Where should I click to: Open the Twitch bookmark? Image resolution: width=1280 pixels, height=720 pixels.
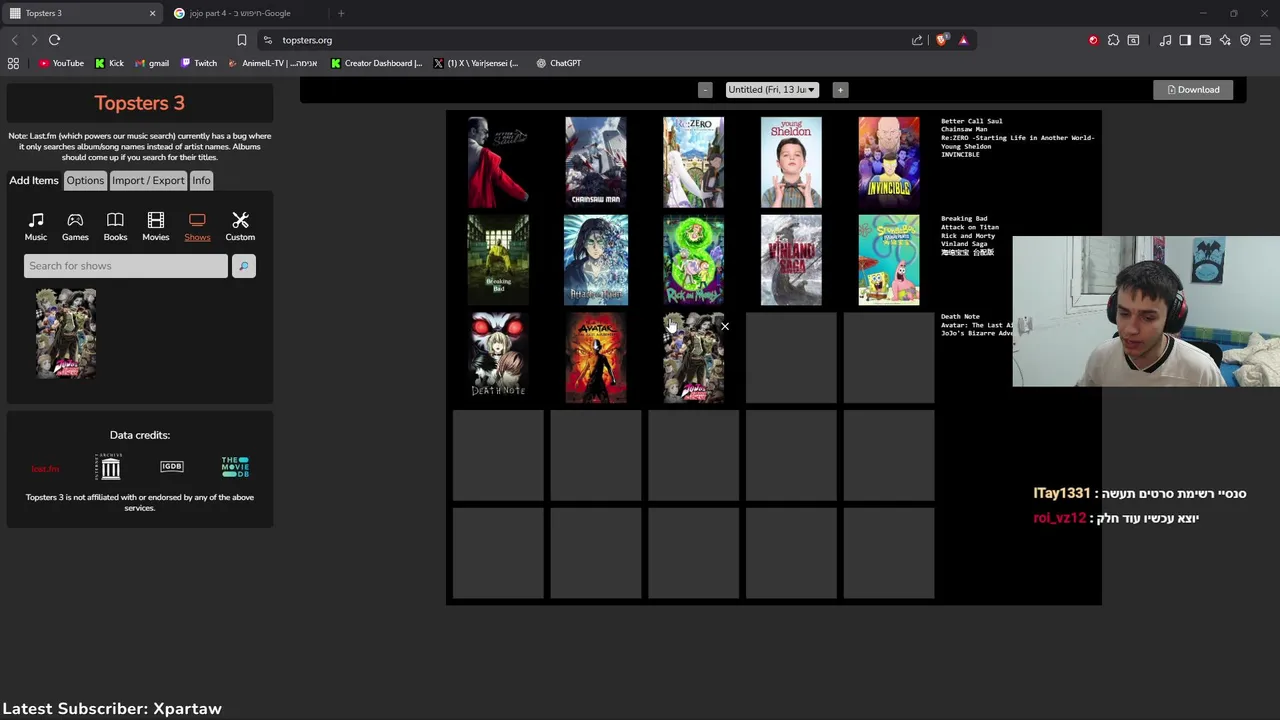click(x=199, y=63)
